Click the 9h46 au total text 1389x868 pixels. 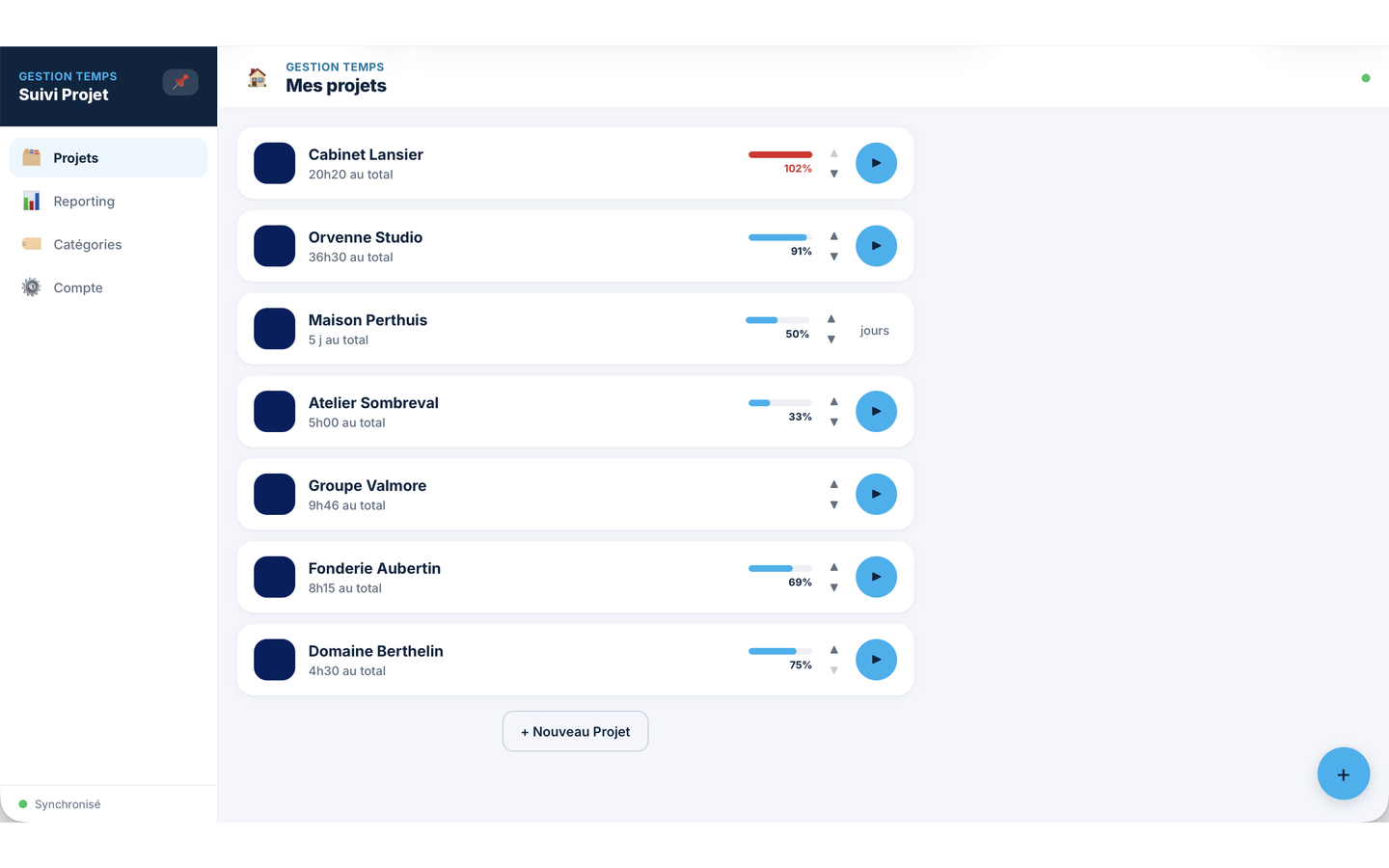pos(347,505)
